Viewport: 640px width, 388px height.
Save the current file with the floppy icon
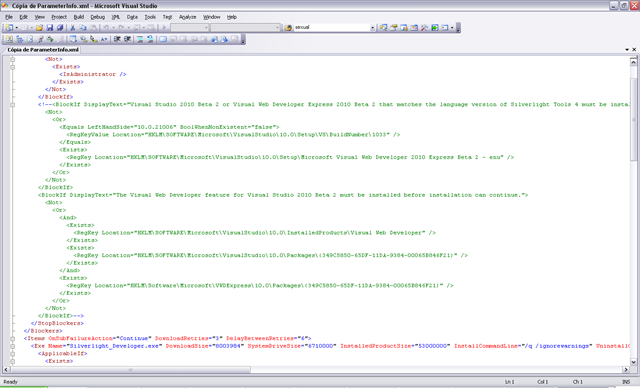(x=50, y=27)
